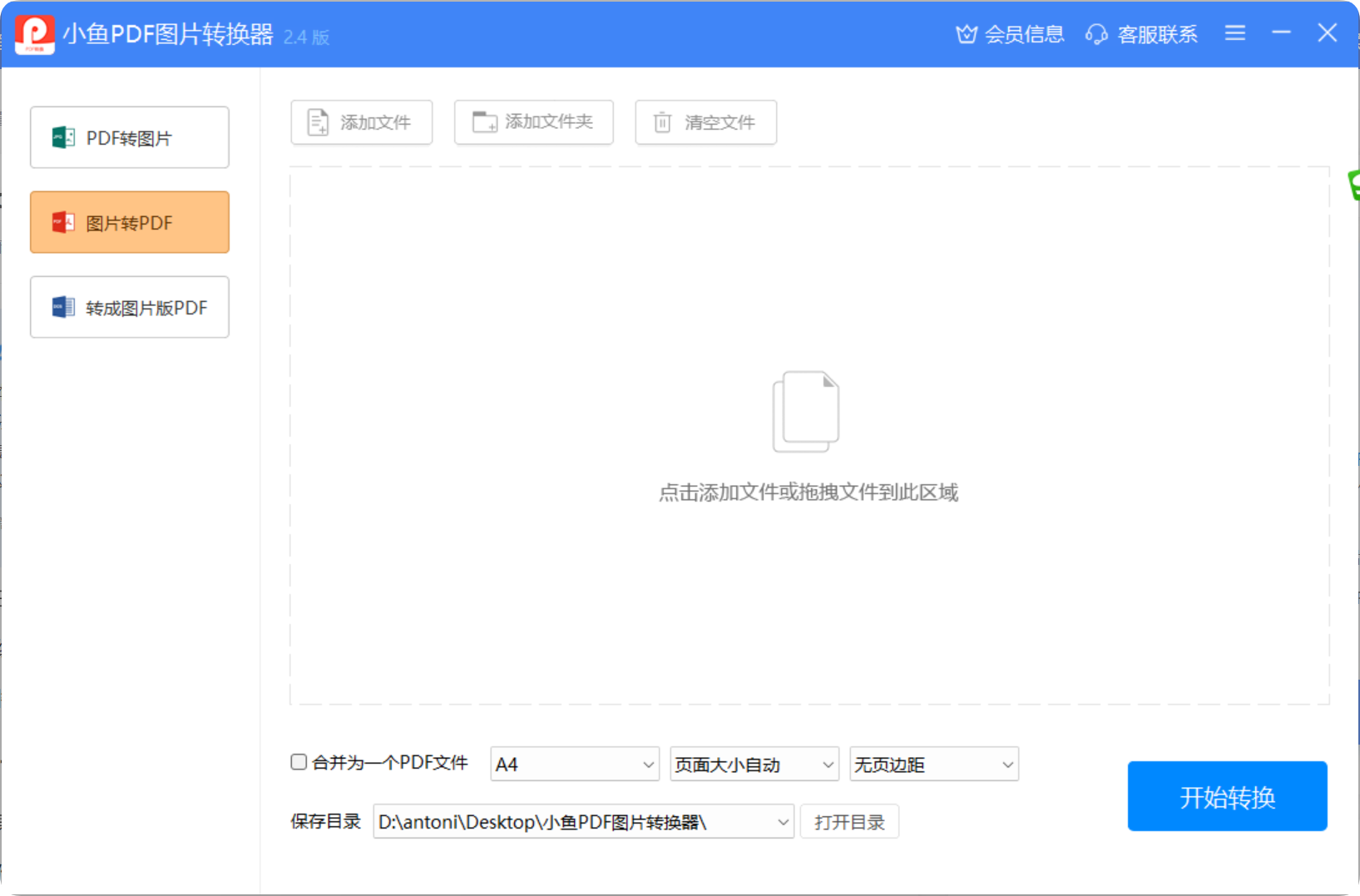Image resolution: width=1360 pixels, height=896 pixels.
Task: Expand the 保存目录 path dropdown
Action: (x=780, y=821)
